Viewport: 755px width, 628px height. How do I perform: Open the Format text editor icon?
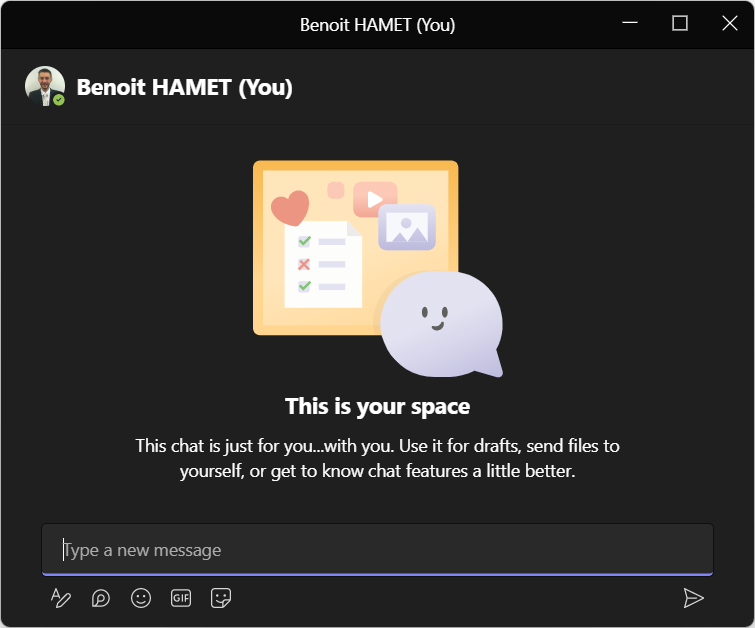61,598
